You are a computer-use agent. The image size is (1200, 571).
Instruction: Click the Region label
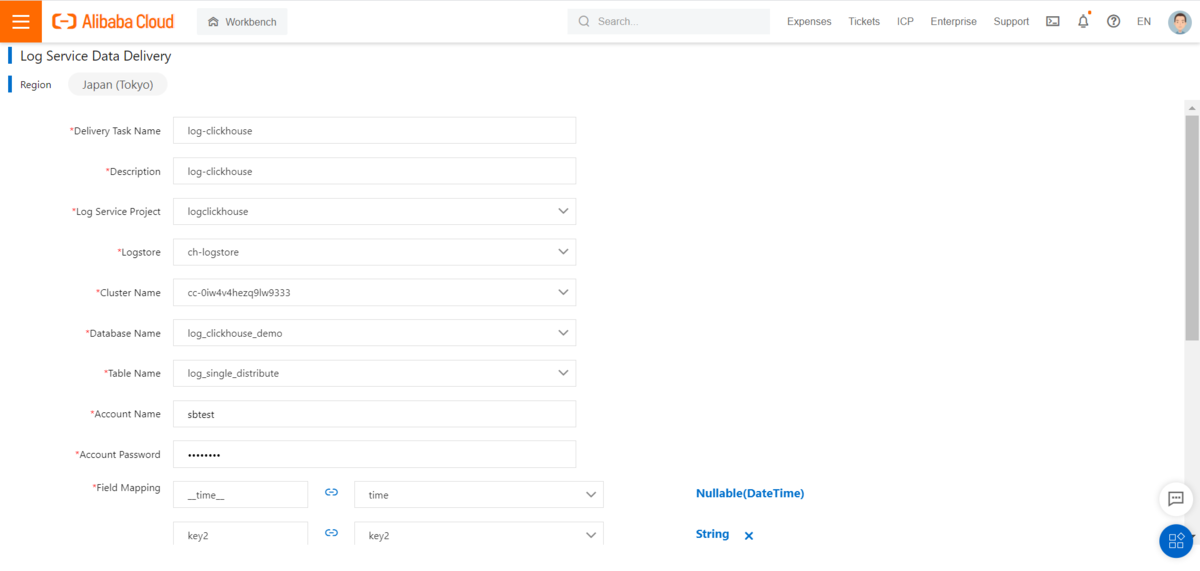pyautogui.click(x=35, y=85)
